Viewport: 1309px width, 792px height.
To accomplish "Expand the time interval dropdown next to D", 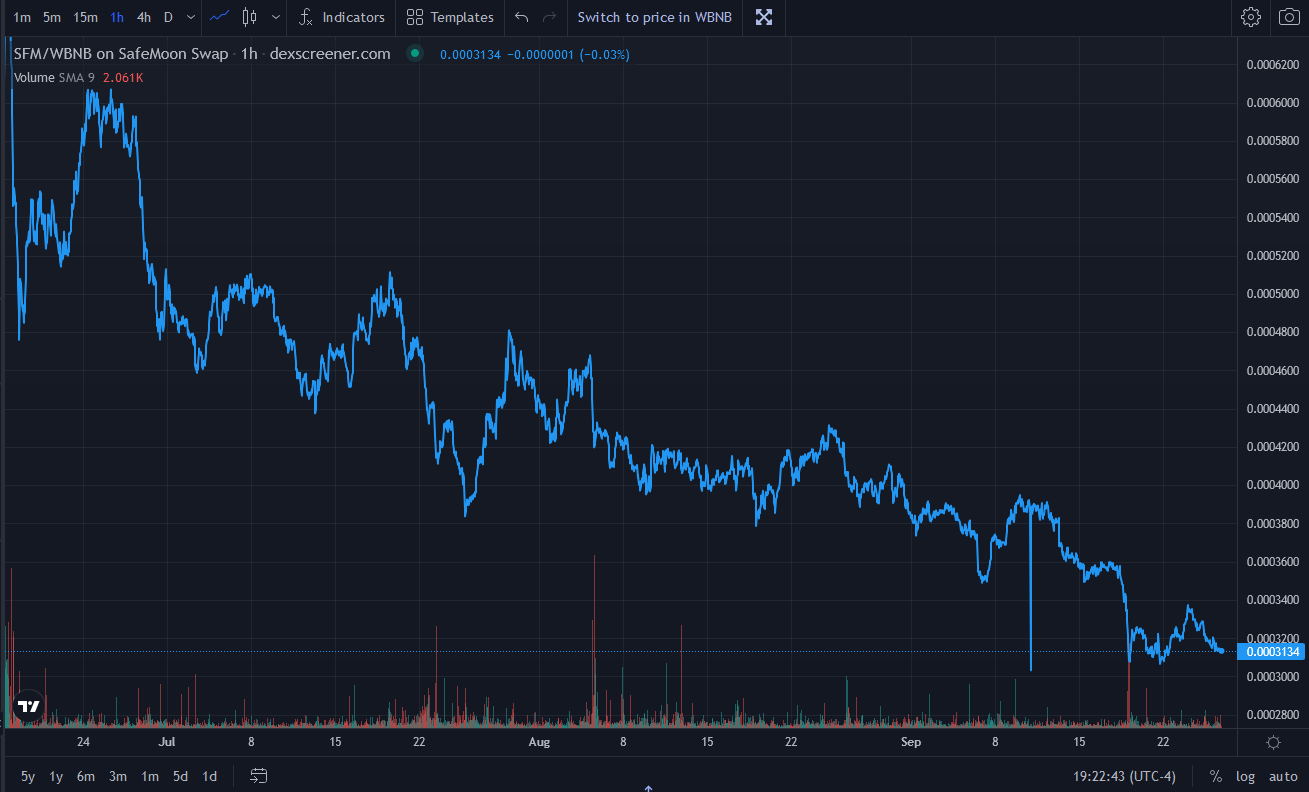I will pyautogui.click(x=190, y=17).
